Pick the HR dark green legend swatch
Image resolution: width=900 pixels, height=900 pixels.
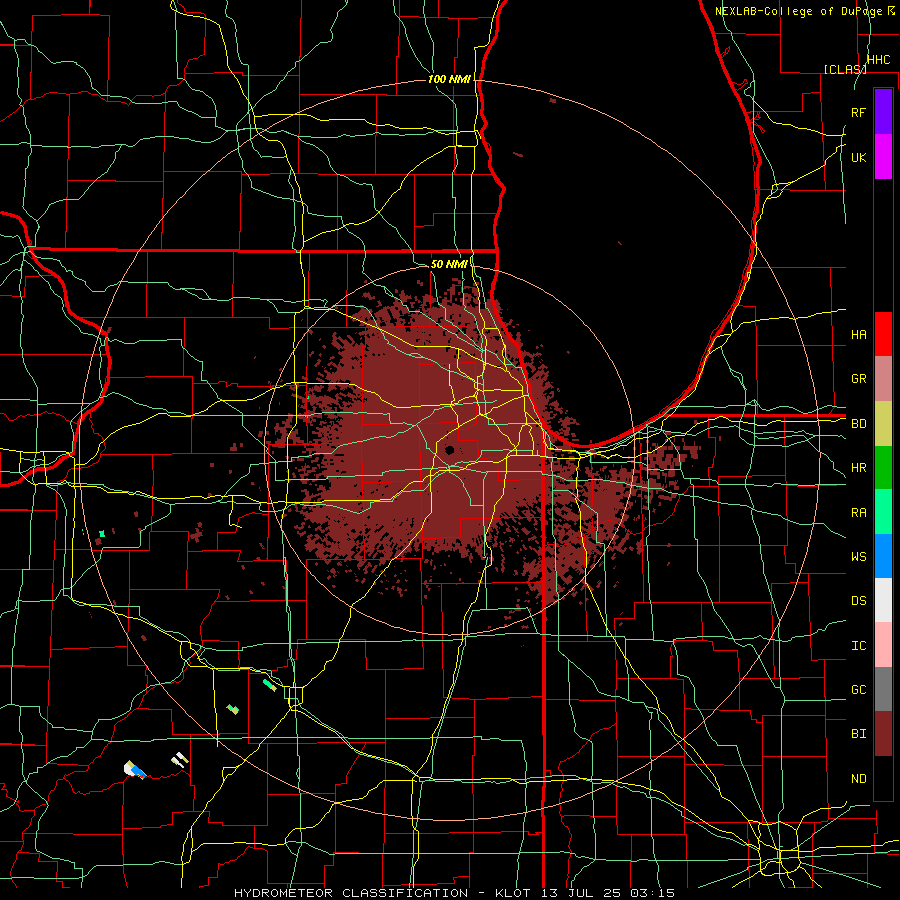(883, 467)
